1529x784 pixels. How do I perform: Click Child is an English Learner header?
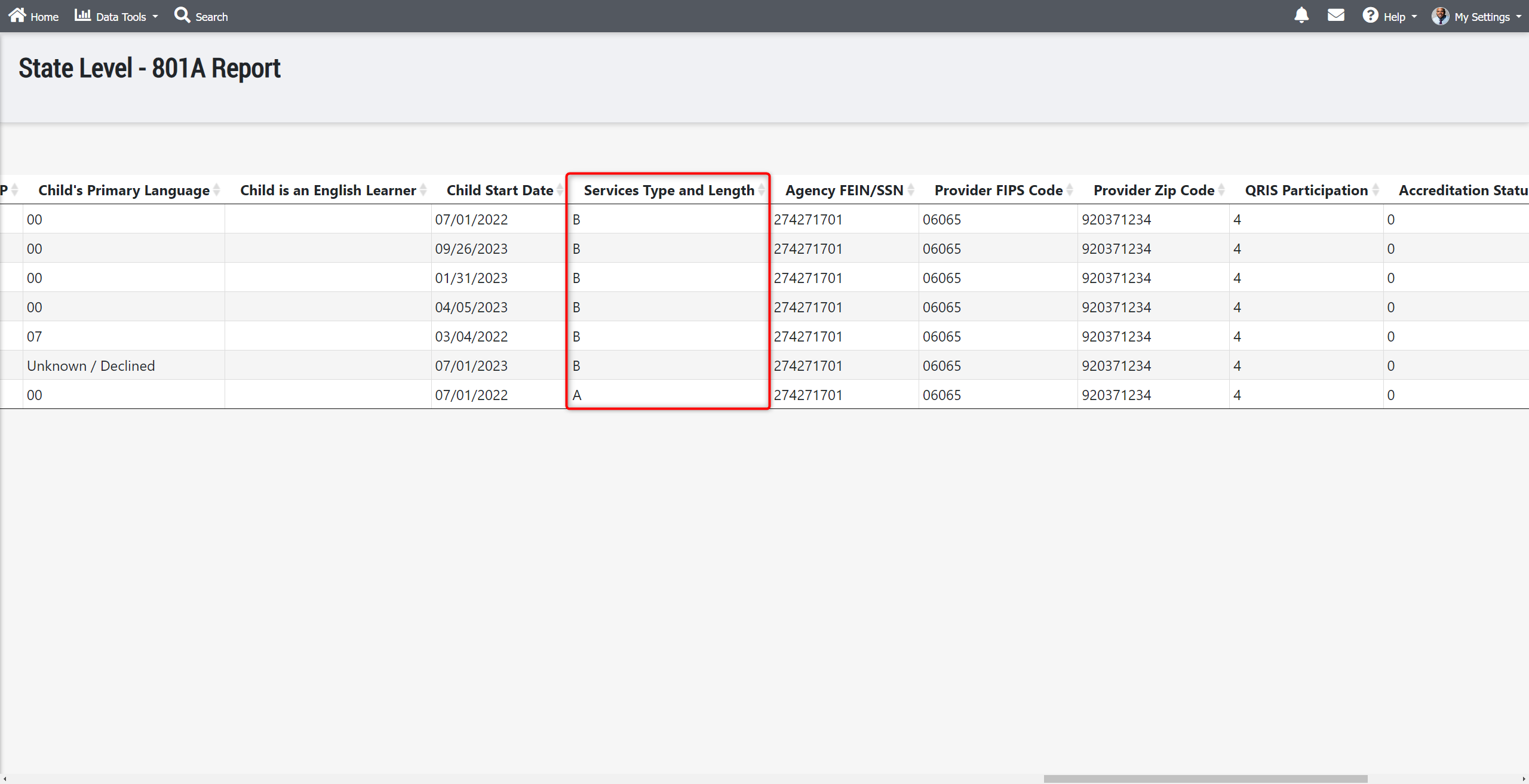click(328, 190)
